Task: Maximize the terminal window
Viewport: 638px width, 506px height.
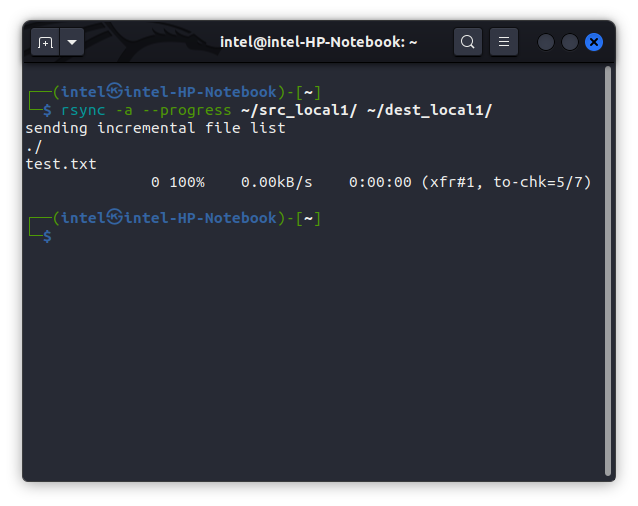Action: click(570, 42)
